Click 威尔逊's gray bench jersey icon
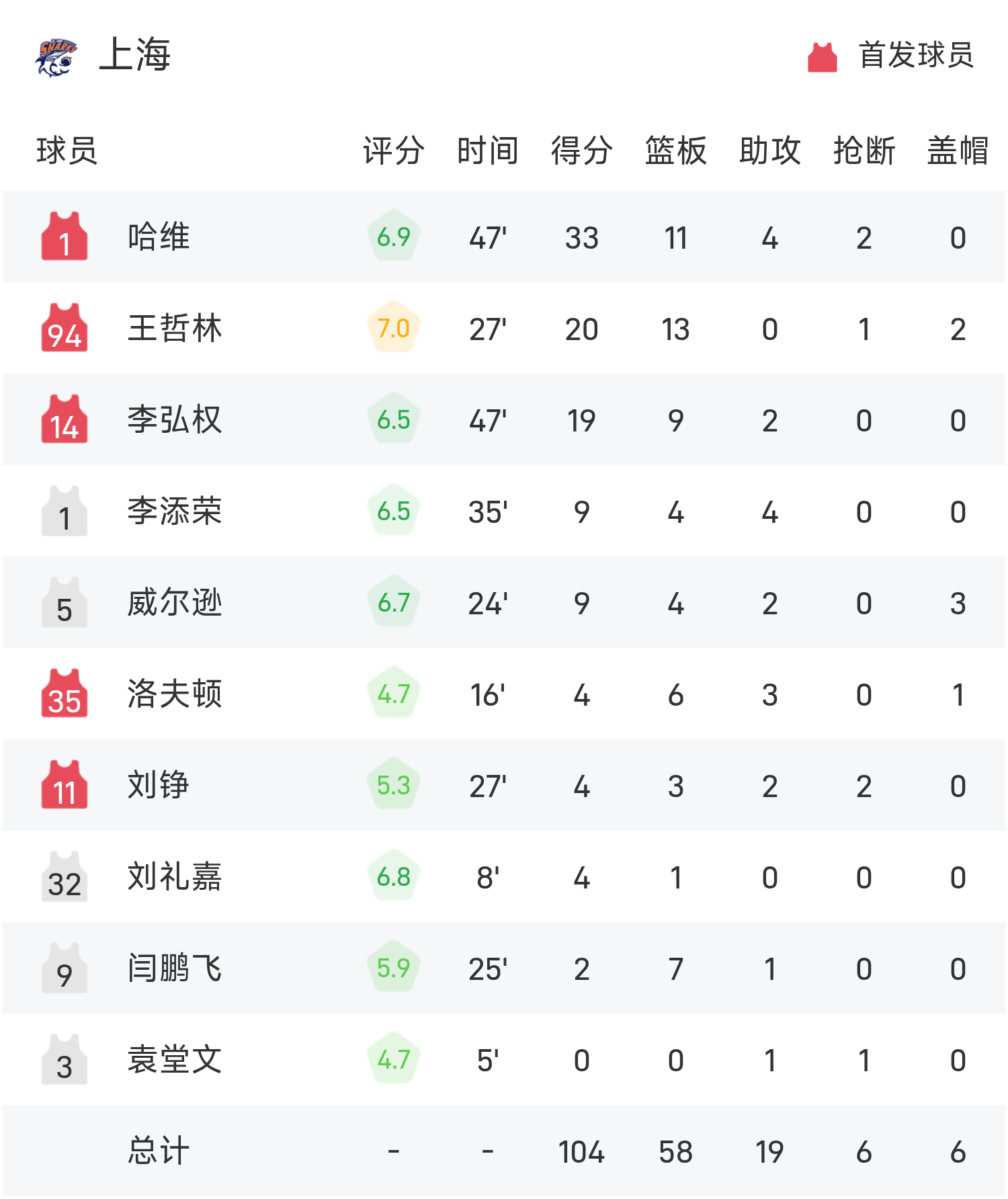1008x1199 pixels. [64, 603]
